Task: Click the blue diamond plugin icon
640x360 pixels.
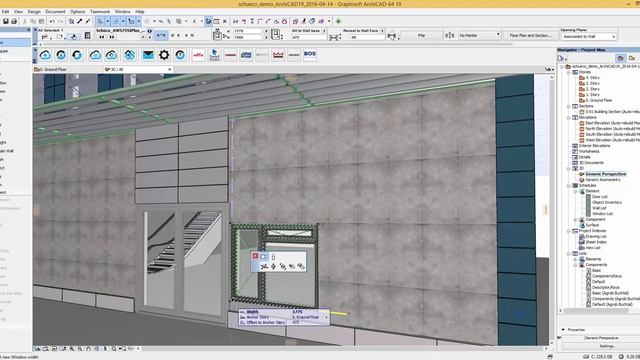Action: click(x=130, y=55)
